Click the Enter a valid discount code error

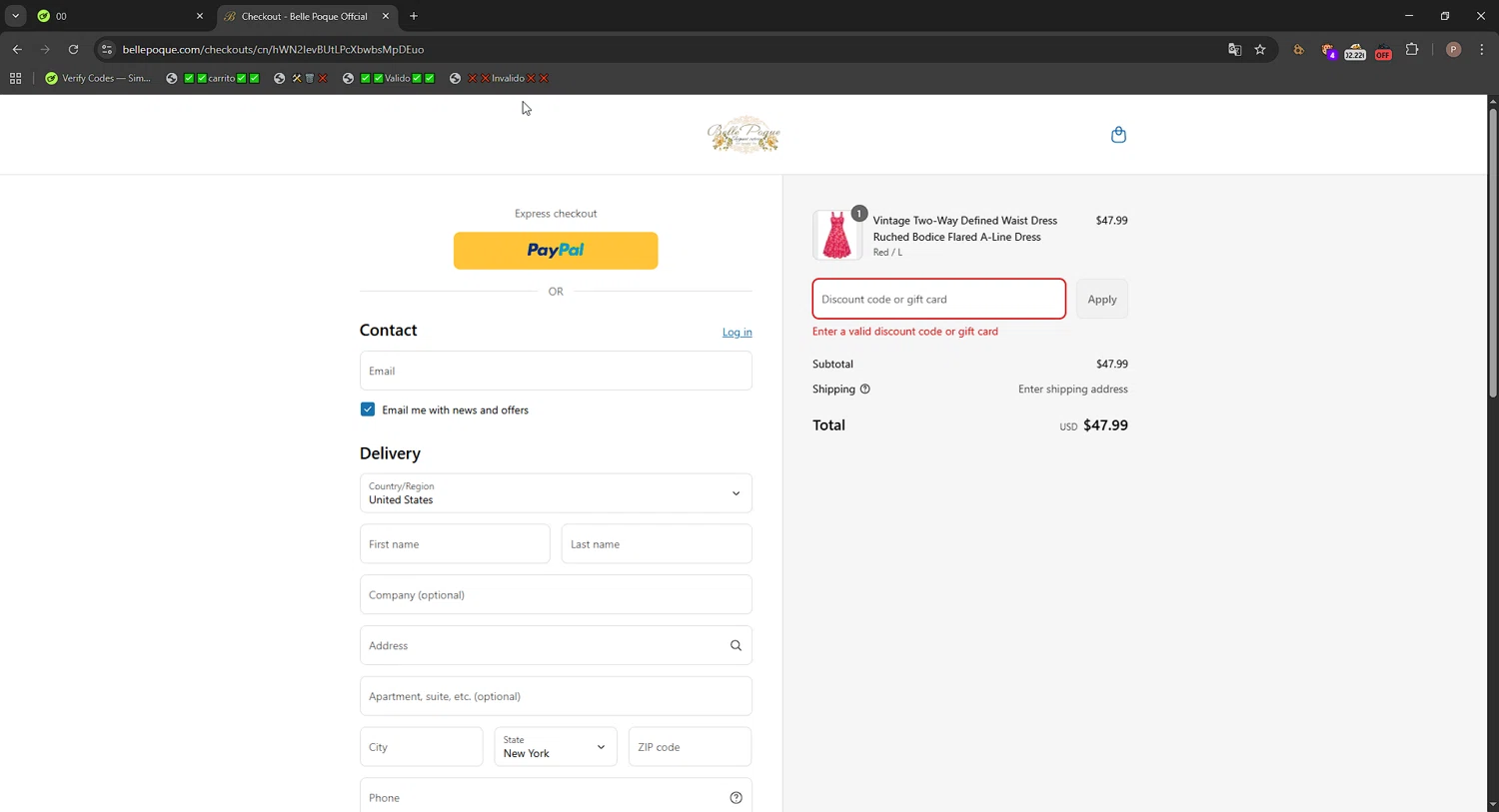click(905, 332)
